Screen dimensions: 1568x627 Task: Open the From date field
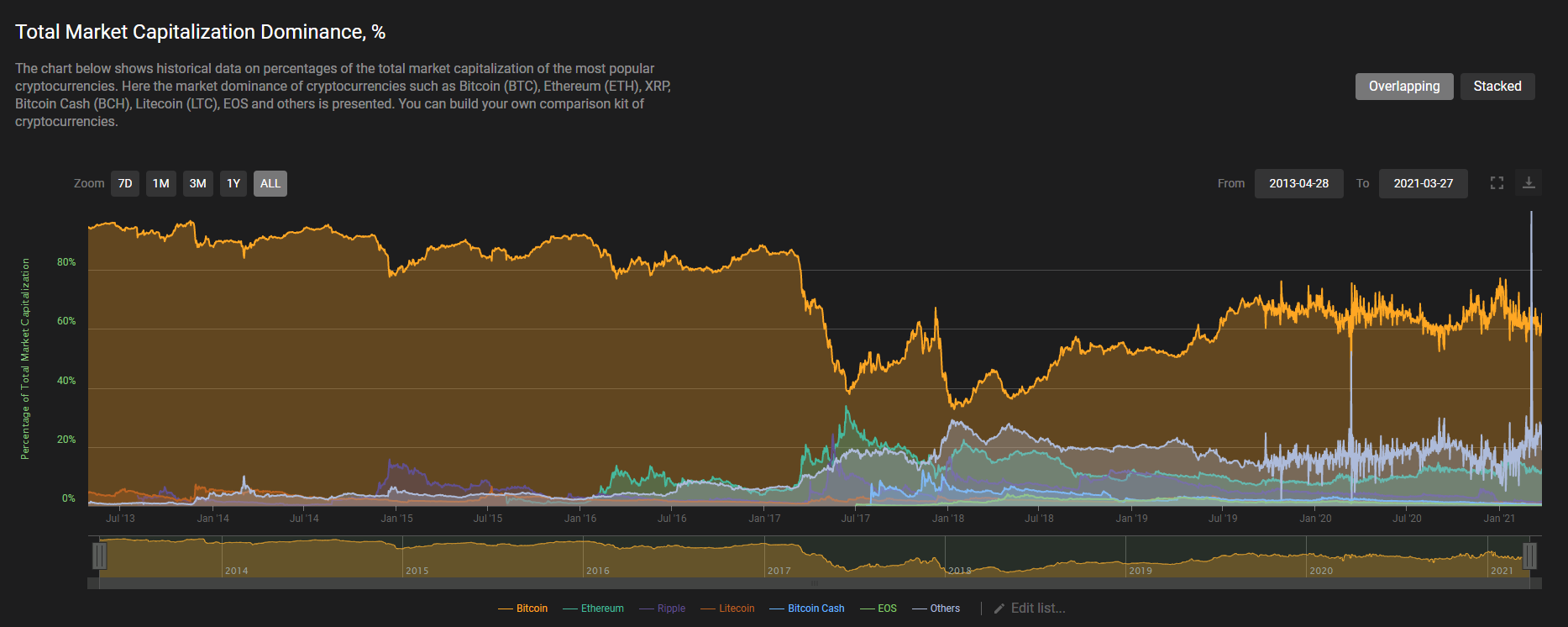1298,184
